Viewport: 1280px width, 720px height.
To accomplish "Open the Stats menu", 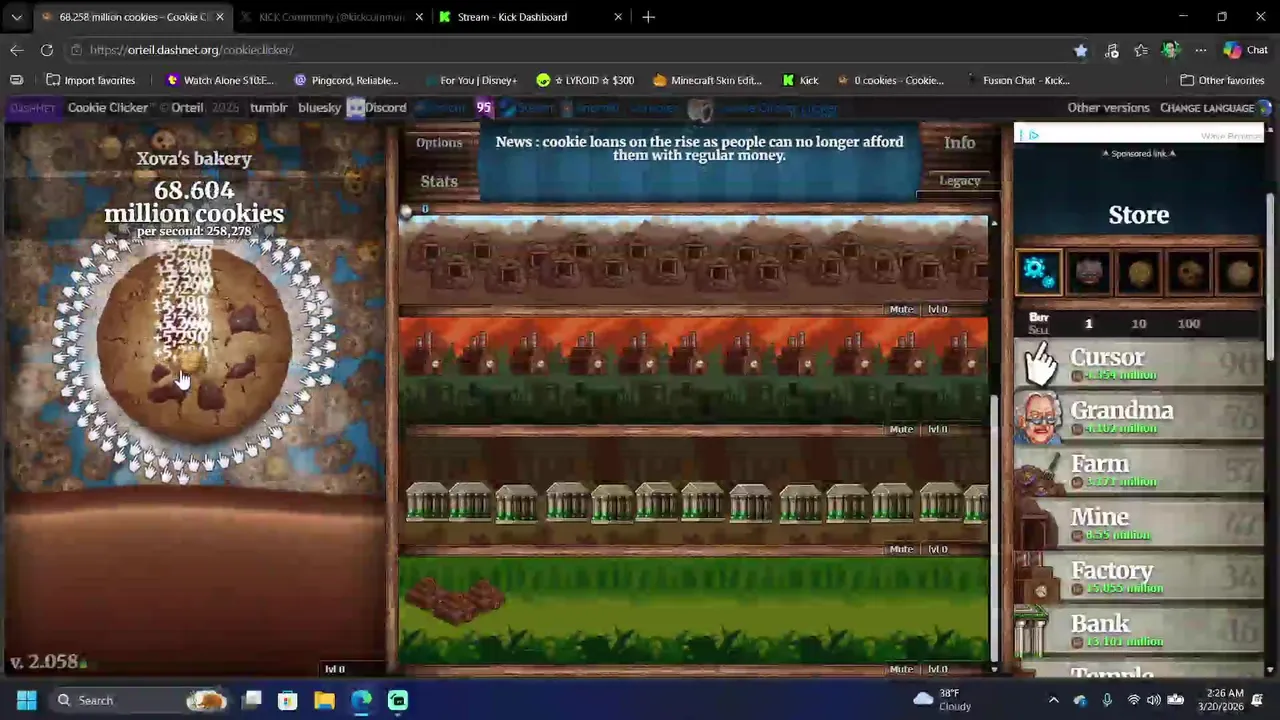I will [x=439, y=181].
